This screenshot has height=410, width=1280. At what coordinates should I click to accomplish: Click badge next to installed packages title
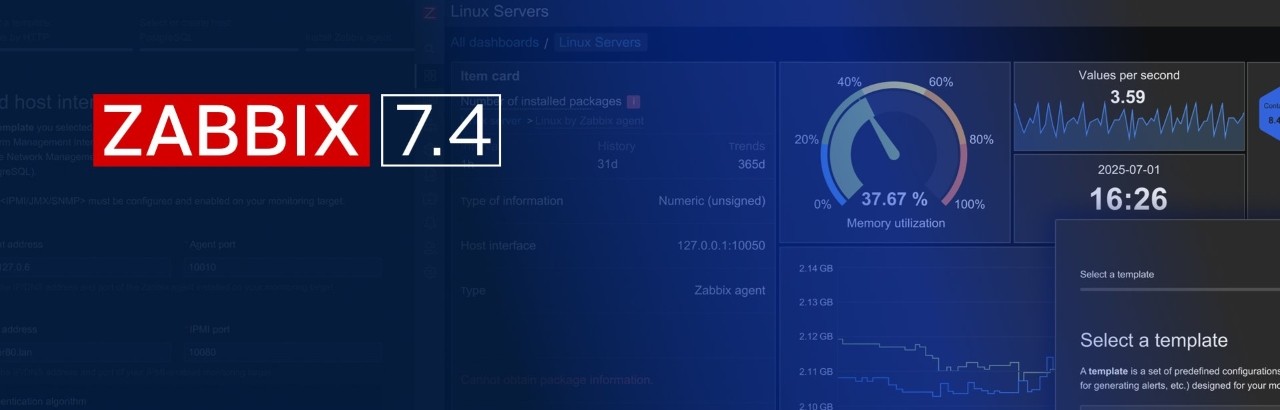634,102
